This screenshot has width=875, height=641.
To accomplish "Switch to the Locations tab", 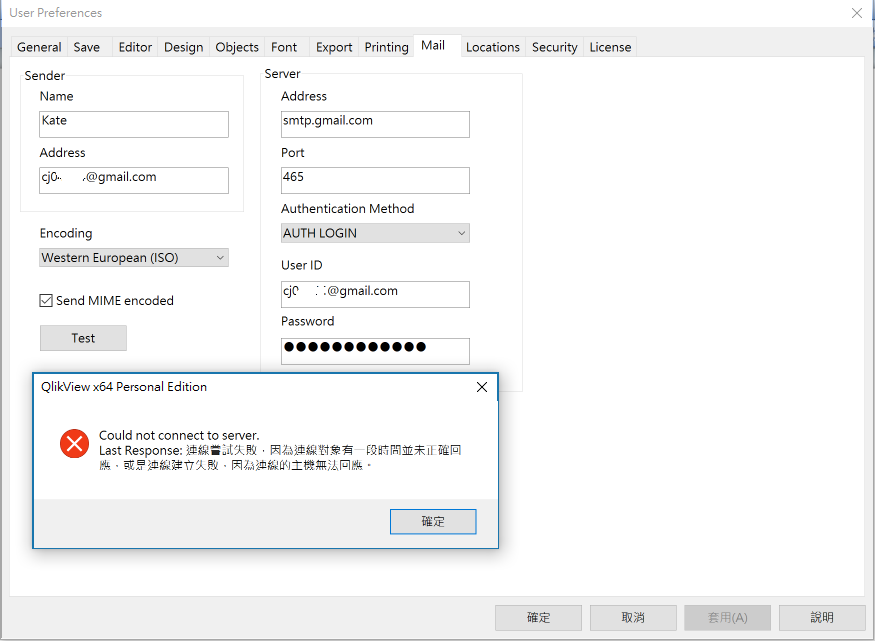I will pyautogui.click(x=492, y=47).
